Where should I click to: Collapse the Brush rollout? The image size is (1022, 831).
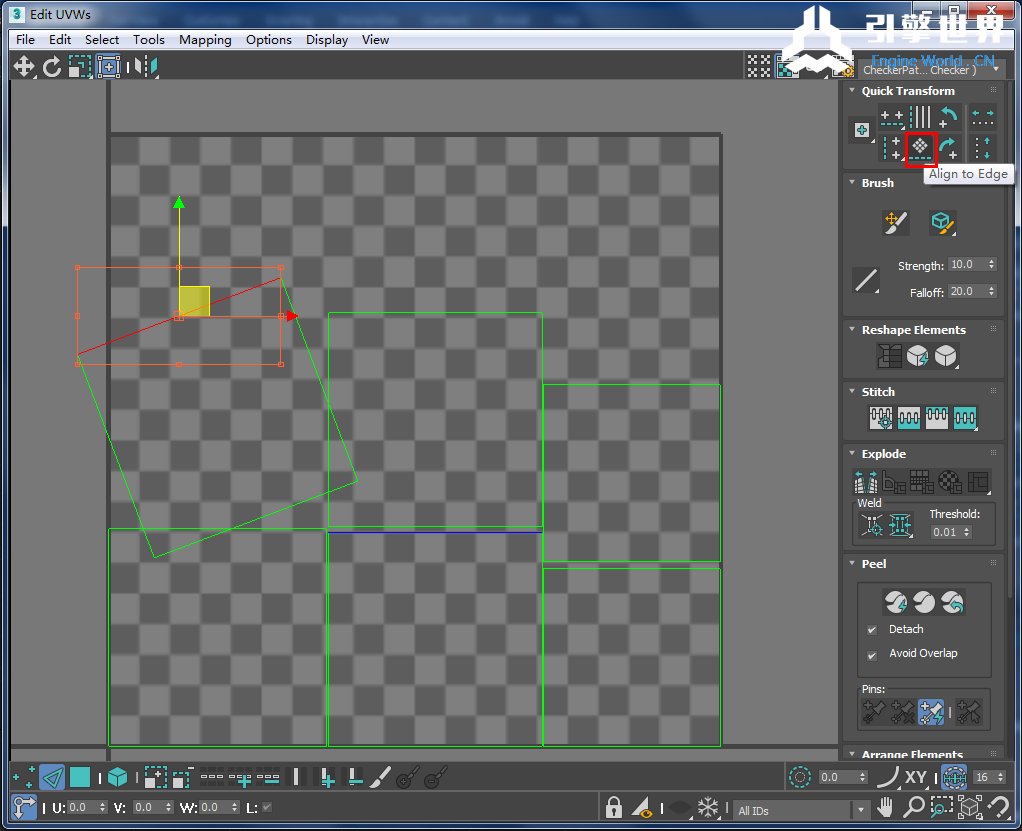(x=851, y=183)
